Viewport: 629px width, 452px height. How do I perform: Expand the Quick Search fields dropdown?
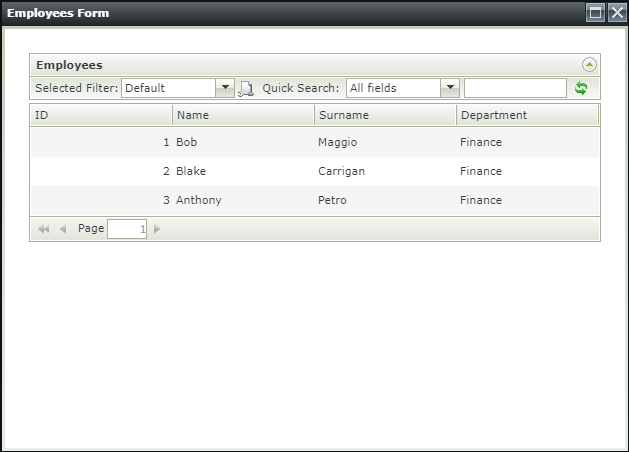(450, 88)
